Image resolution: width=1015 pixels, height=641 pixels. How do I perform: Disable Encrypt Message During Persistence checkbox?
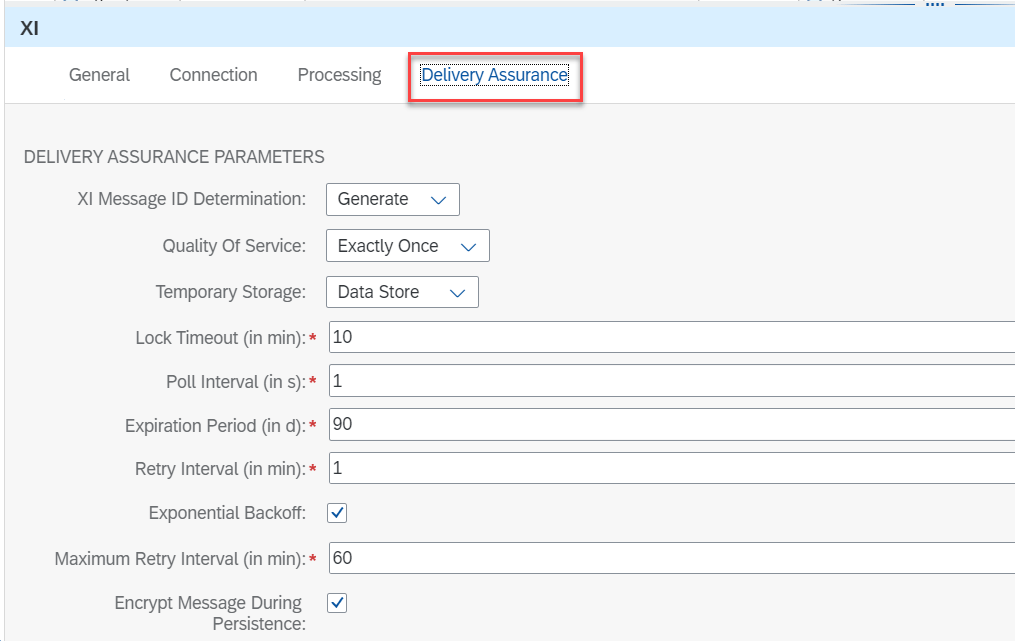coord(337,603)
